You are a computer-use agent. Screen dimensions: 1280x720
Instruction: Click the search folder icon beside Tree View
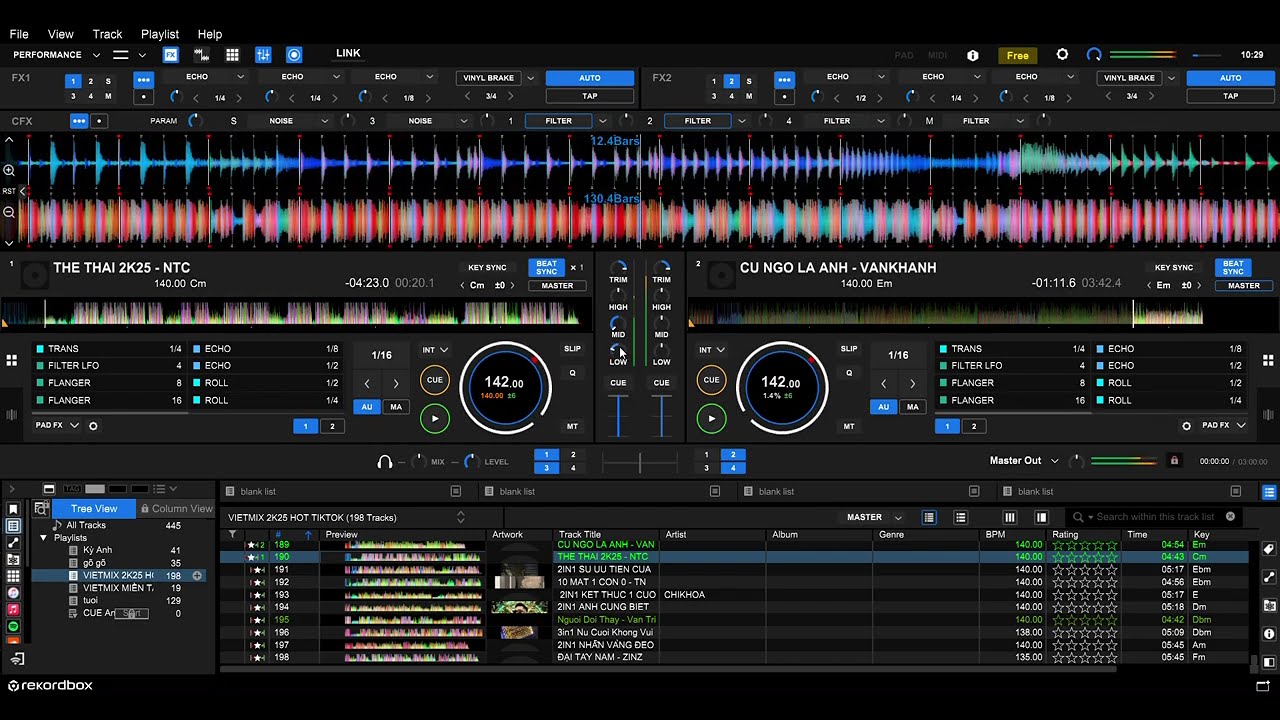click(42, 508)
